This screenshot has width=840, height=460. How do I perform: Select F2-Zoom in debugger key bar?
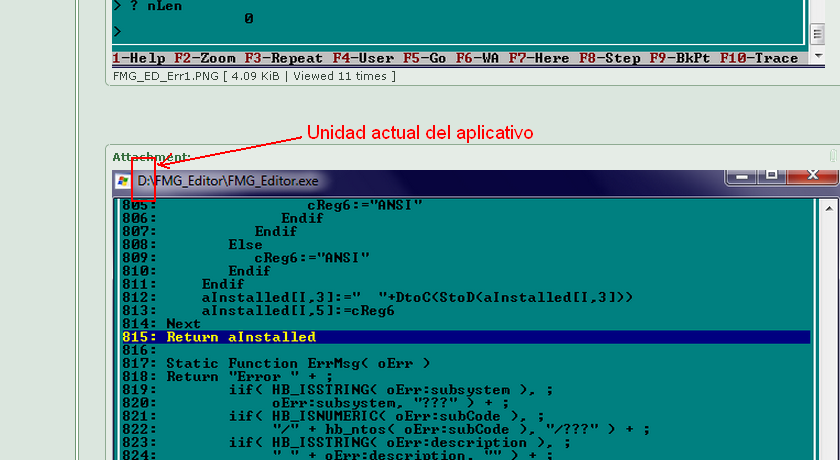pos(205,58)
